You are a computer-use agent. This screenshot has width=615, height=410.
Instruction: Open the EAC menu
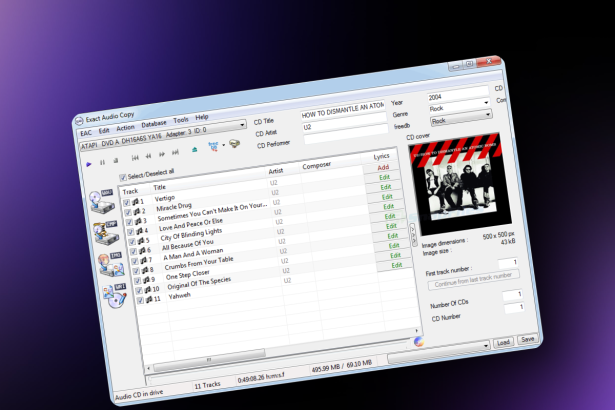pos(86,133)
